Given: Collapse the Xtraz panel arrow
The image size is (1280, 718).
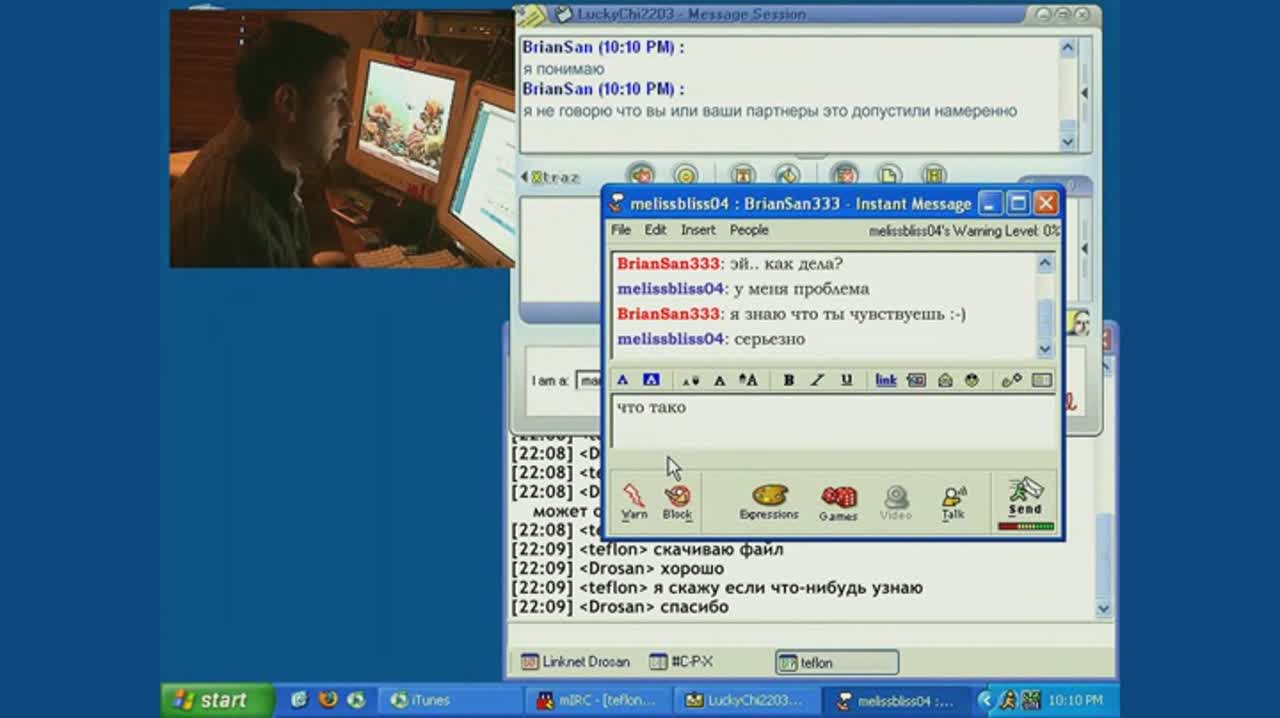Looking at the screenshot, I should pyautogui.click(x=524, y=177).
